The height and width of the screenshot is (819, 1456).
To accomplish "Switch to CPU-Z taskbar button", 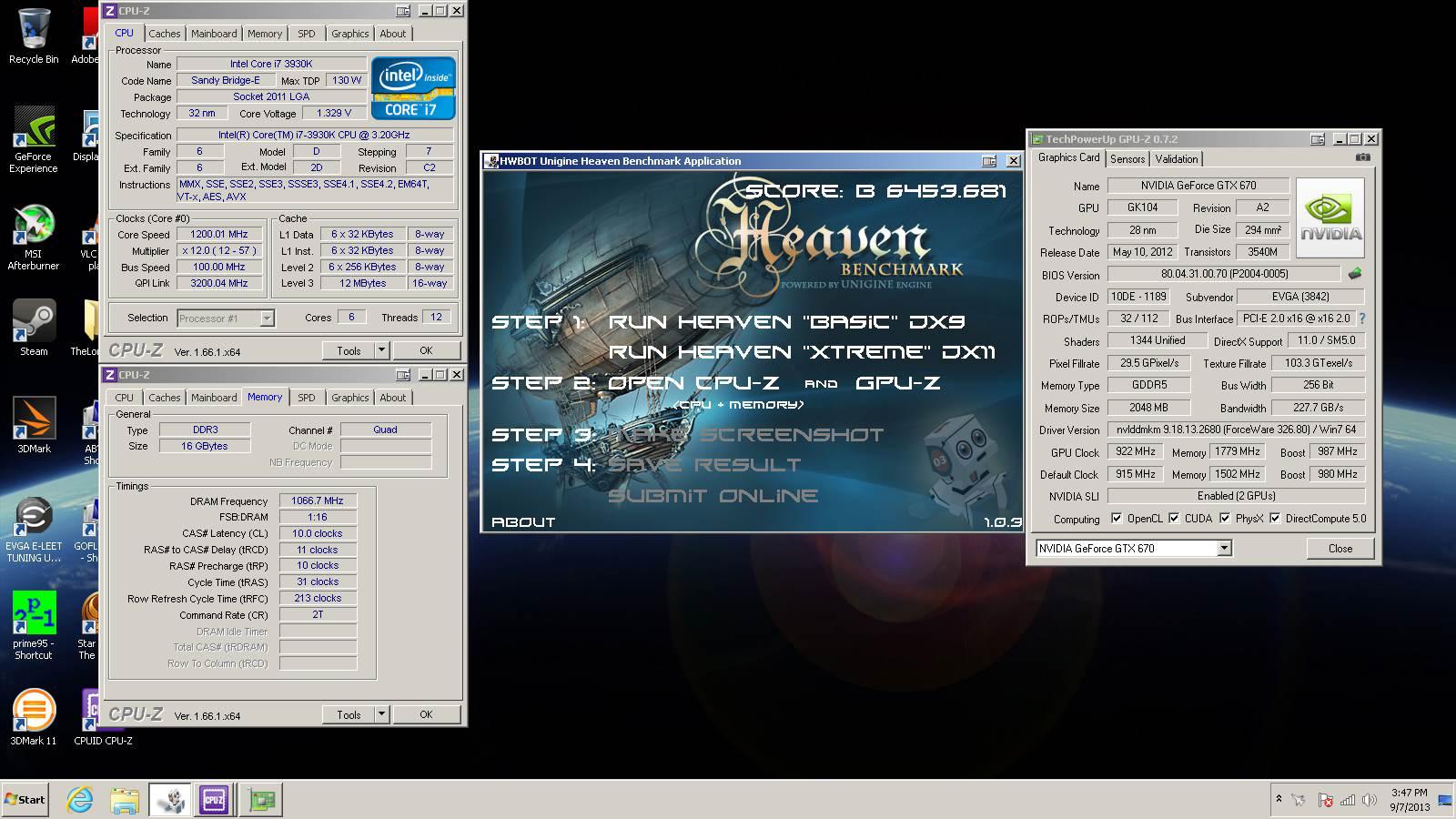I will click(x=214, y=800).
